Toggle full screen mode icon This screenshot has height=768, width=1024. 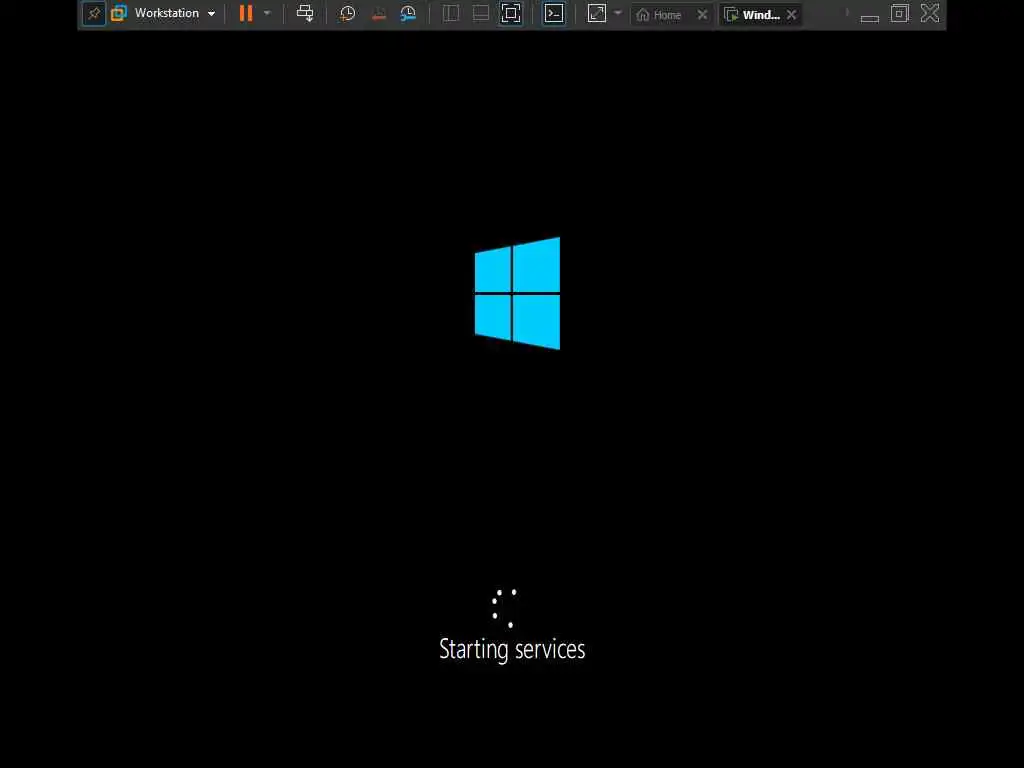click(x=511, y=14)
